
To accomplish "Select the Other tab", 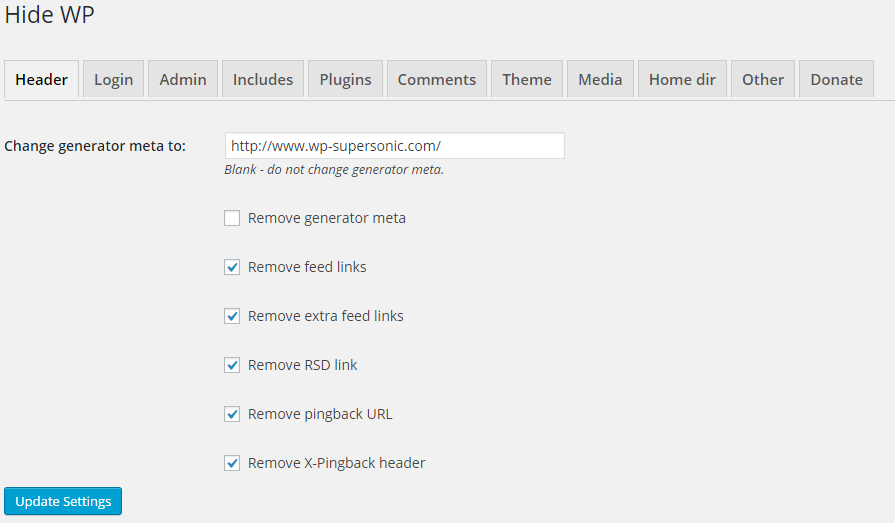I will coord(763,79).
